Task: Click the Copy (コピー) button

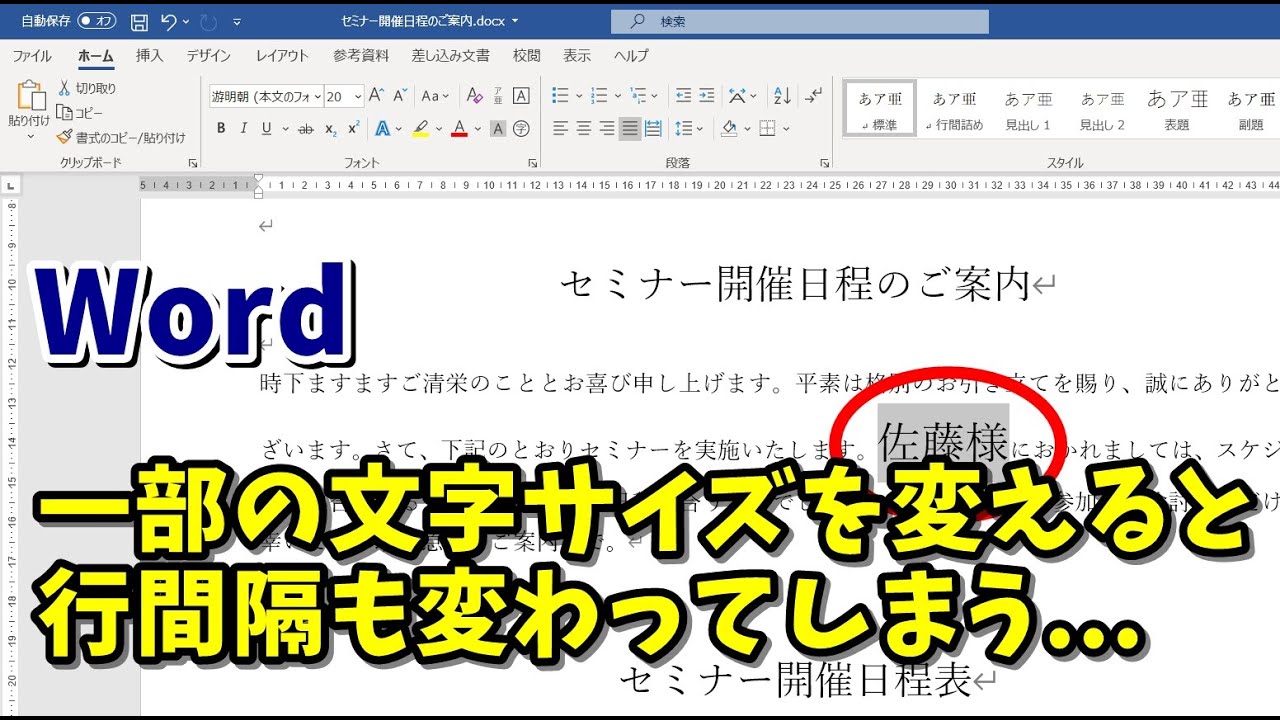Action: pos(80,113)
